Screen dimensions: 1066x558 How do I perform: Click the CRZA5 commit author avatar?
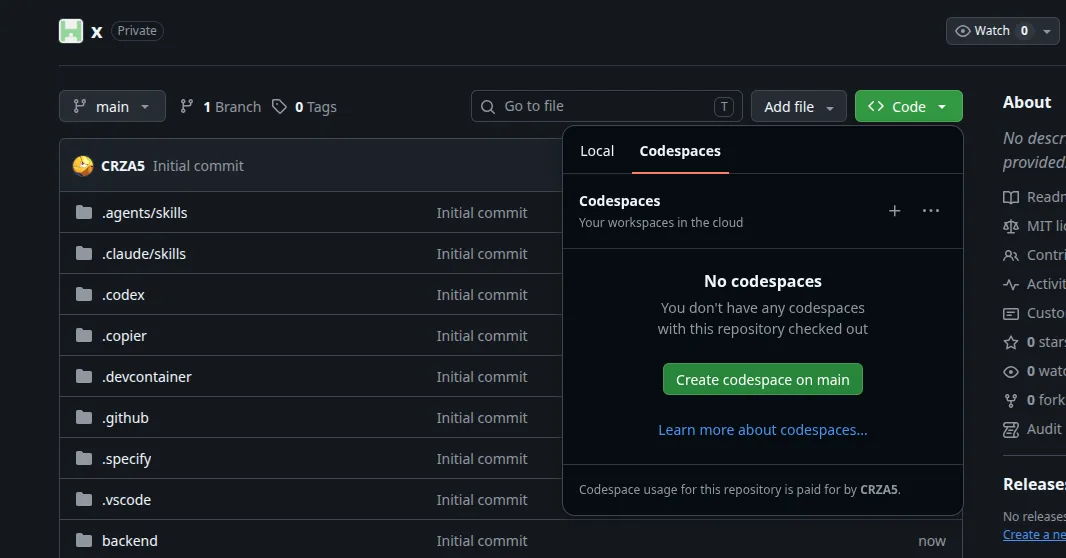[83, 166]
